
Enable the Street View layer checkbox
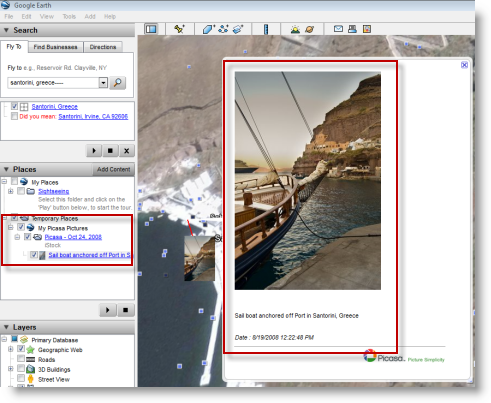click(x=21, y=378)
